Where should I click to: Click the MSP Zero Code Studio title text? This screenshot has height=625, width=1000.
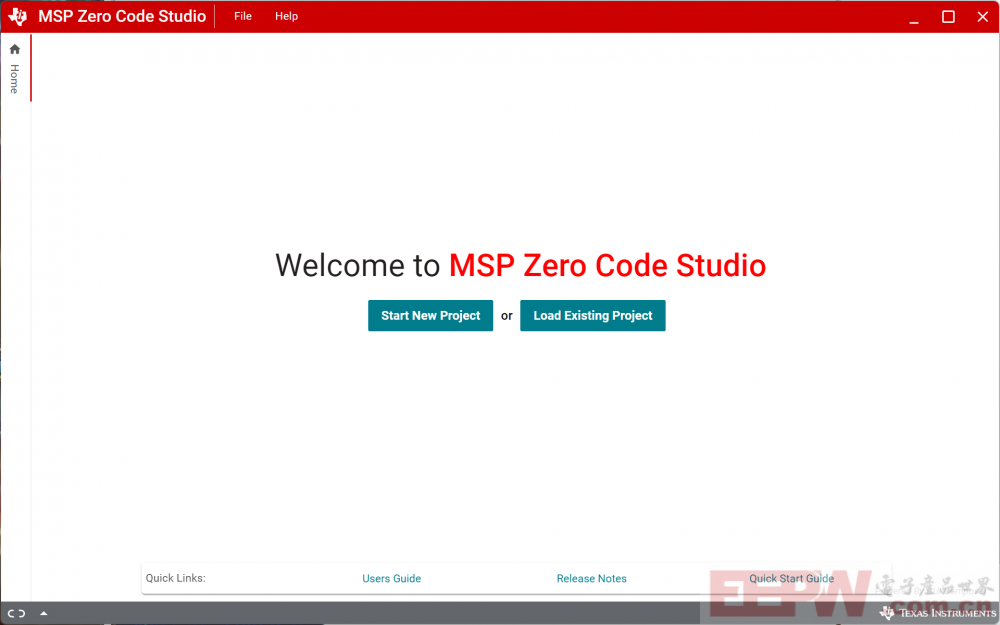[122, 17]
